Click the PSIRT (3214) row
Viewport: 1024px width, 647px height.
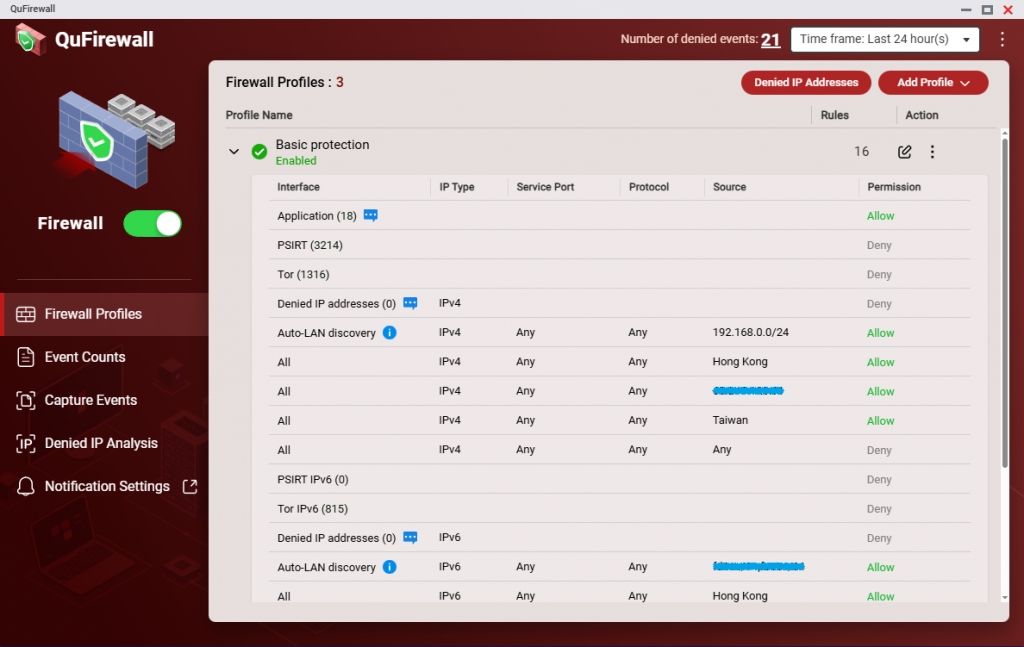click(x=619, y=245)
